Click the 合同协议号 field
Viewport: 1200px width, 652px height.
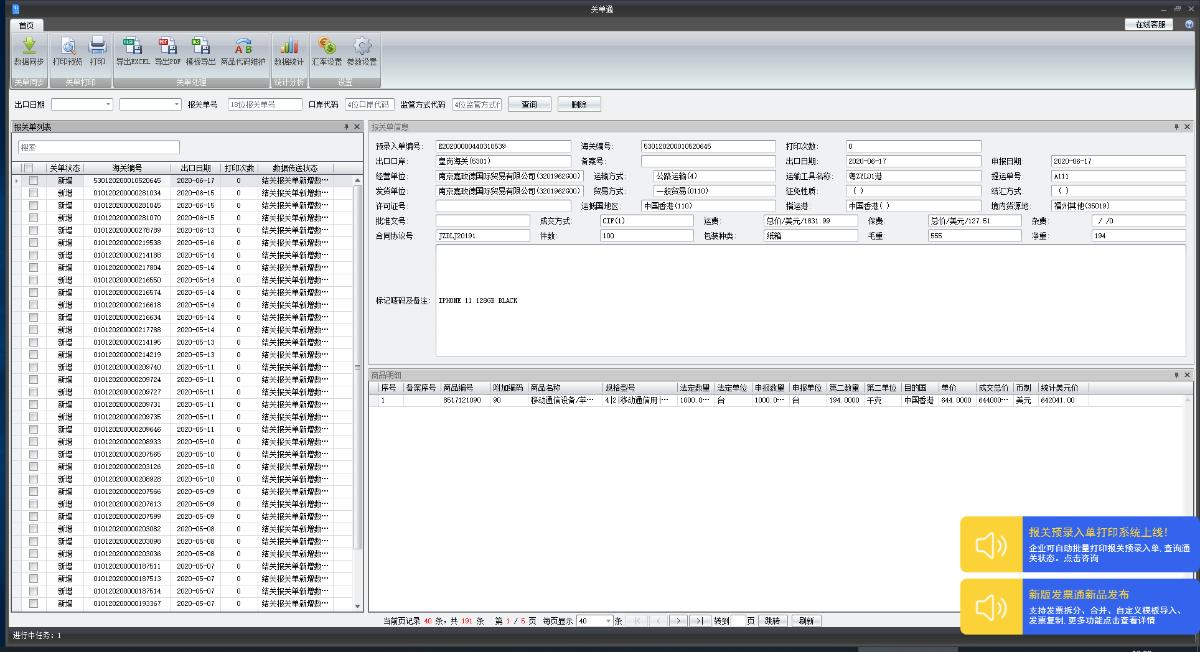pyautogui.click(x=483, y=236)
